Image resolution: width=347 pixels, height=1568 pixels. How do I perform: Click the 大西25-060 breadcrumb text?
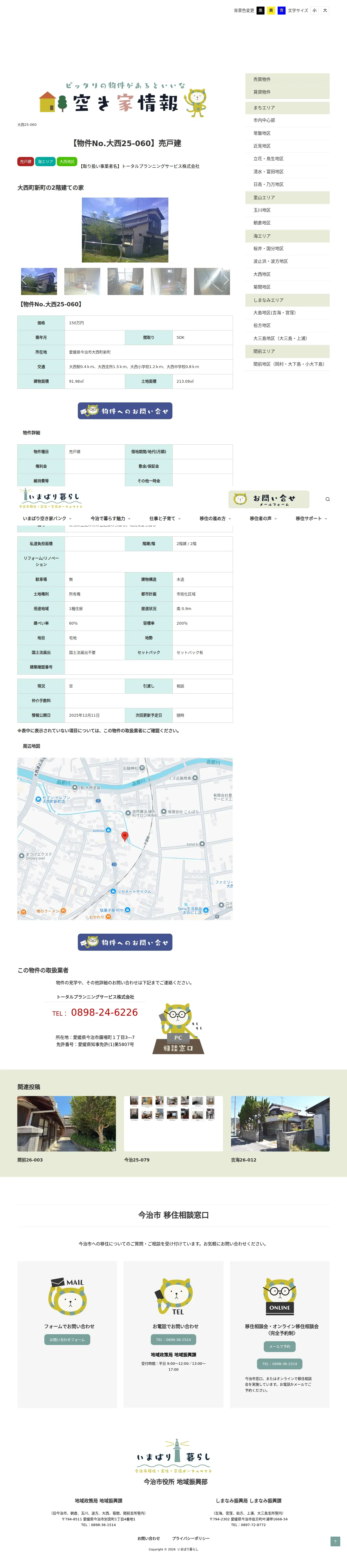coord(27,125)
